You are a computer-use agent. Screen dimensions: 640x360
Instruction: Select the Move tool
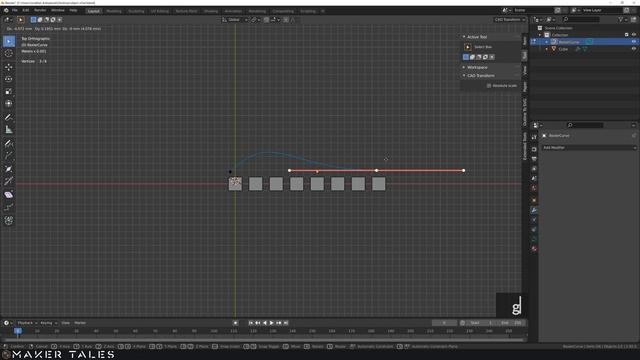(x=9, y=67)
